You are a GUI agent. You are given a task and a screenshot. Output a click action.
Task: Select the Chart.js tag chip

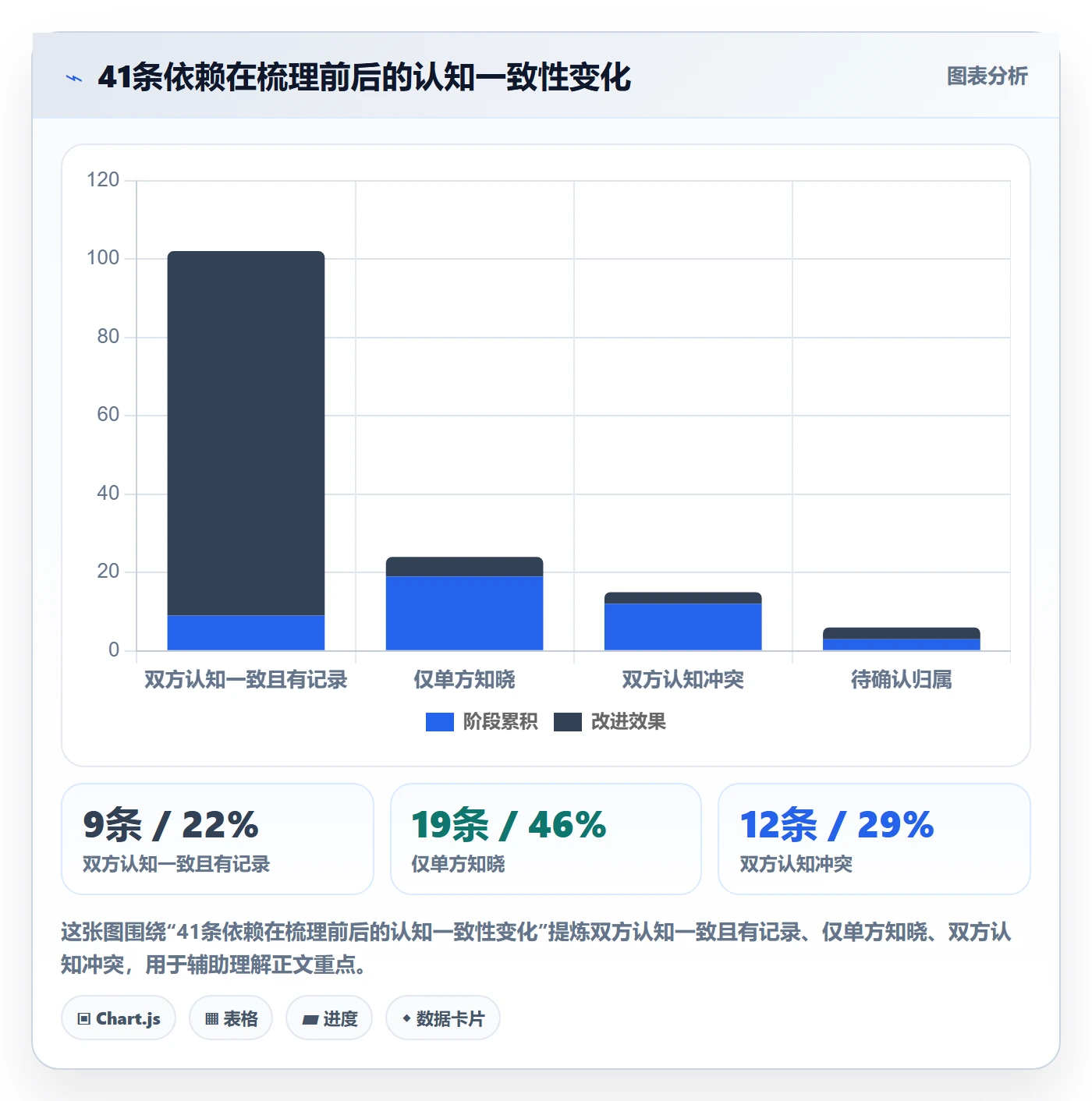119,1018
